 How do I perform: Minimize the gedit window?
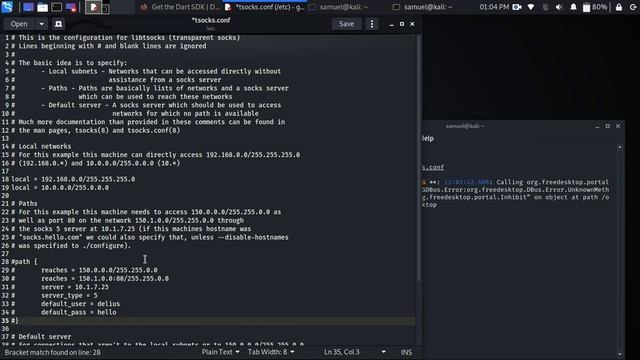[x=391, y=24]
